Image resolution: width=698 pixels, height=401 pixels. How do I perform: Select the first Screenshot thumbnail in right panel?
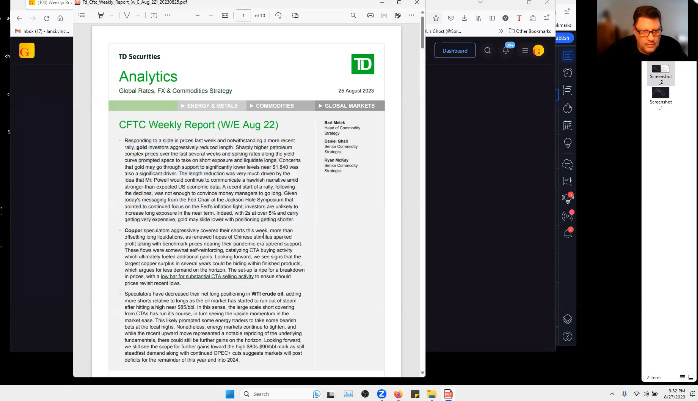coord(661,73)
